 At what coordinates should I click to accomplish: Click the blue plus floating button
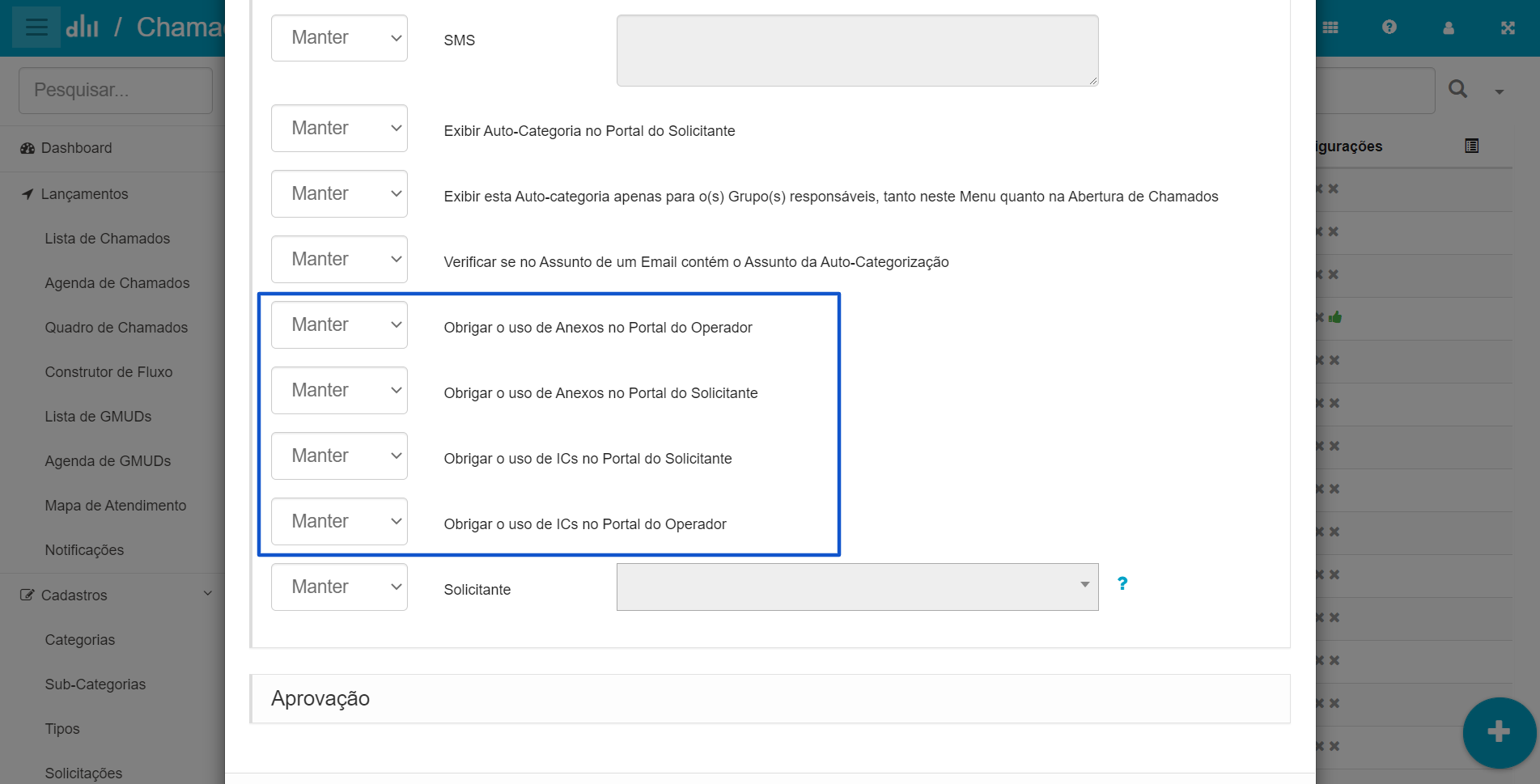[1499, 732]
